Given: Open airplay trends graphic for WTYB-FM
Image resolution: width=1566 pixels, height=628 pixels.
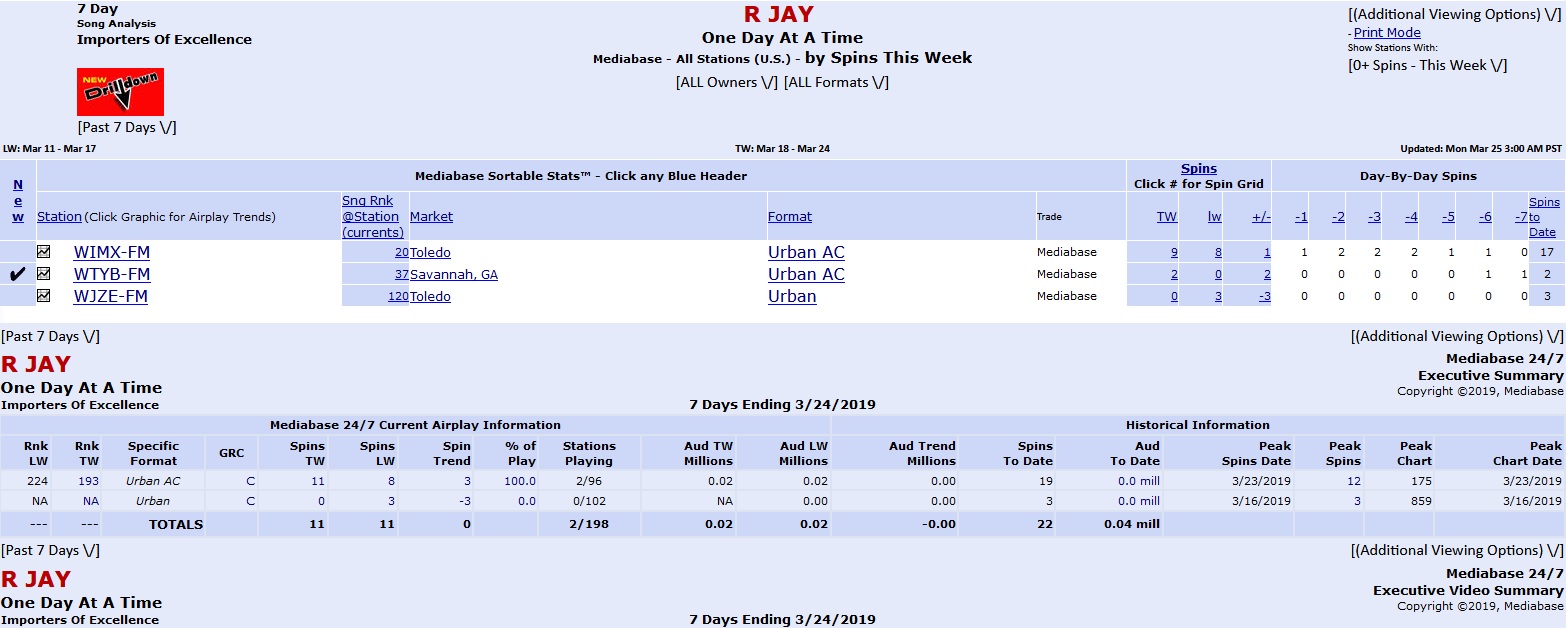Looking at the screenshot, I should click(x=44, y=274).
